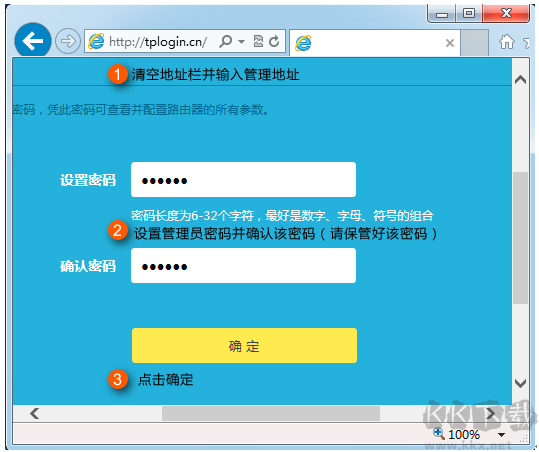This screenshot has height=452, width=539.
Task: Click the yellow 确定 button
Action: click(x=244, y=345)
